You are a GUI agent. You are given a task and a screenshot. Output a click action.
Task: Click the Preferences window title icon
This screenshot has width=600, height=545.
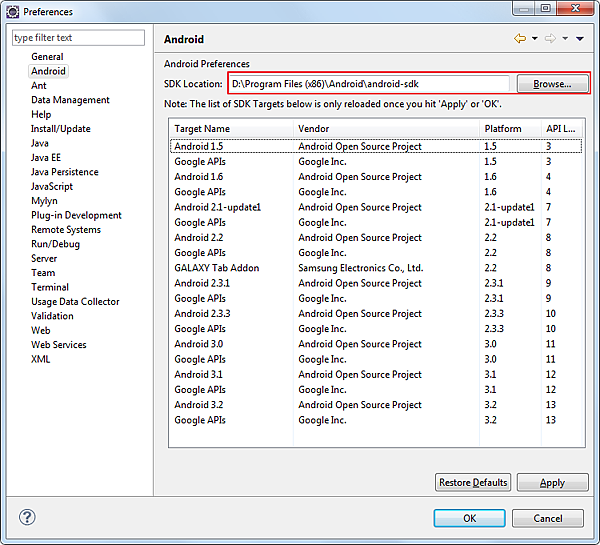pyautogui.click(x=12, y=12)
